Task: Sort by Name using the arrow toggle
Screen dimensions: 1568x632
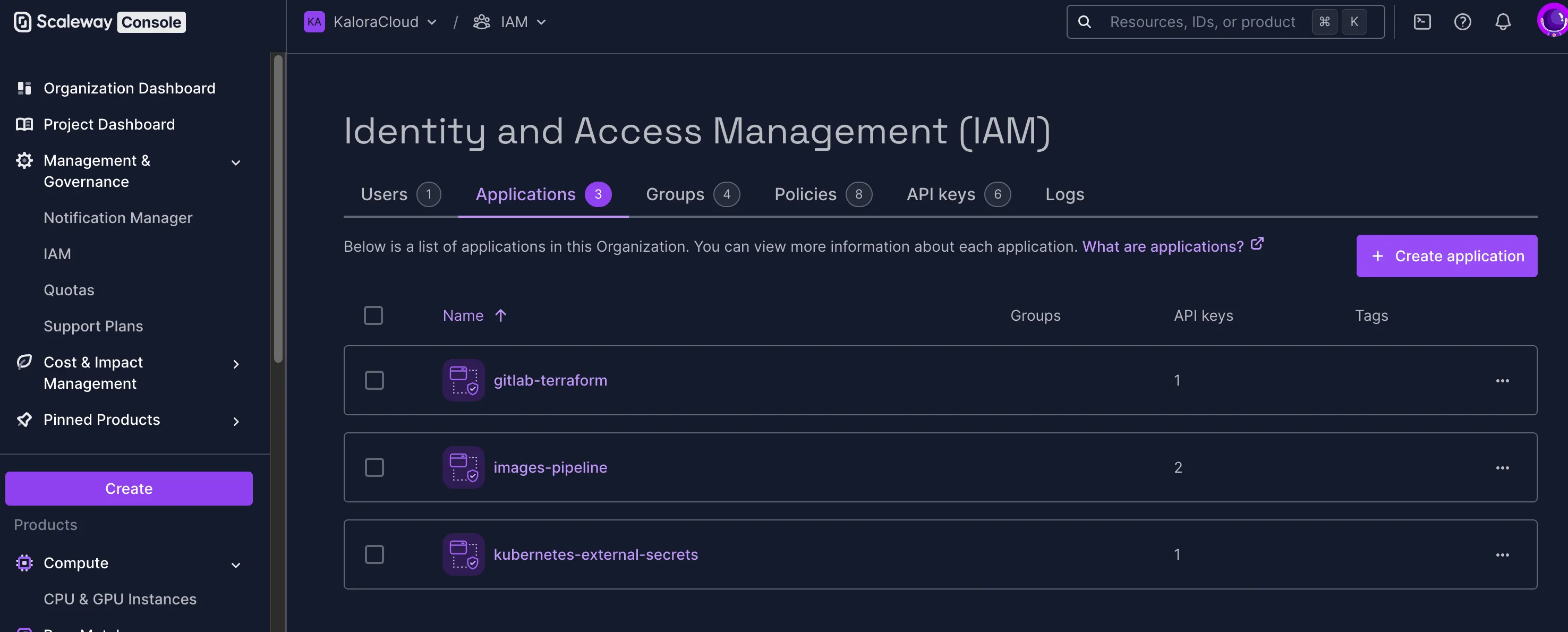Action: click(x=501, y=315)
